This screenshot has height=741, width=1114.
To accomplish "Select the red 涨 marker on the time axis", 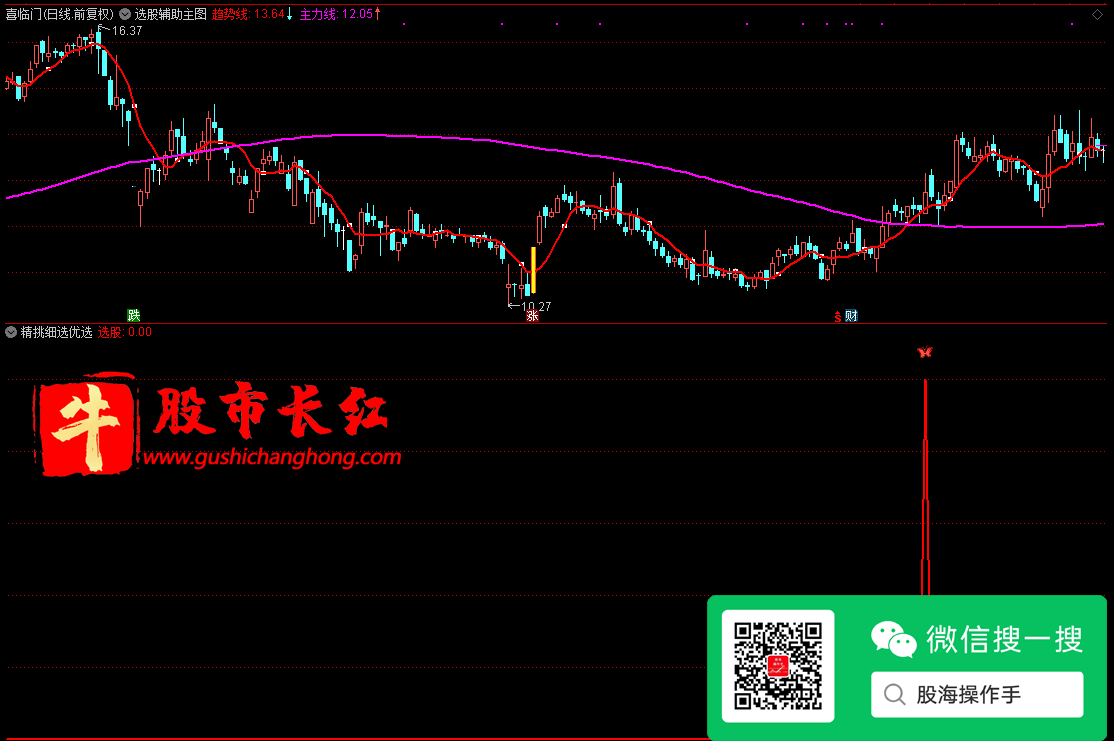I will (x=532, y=316).
